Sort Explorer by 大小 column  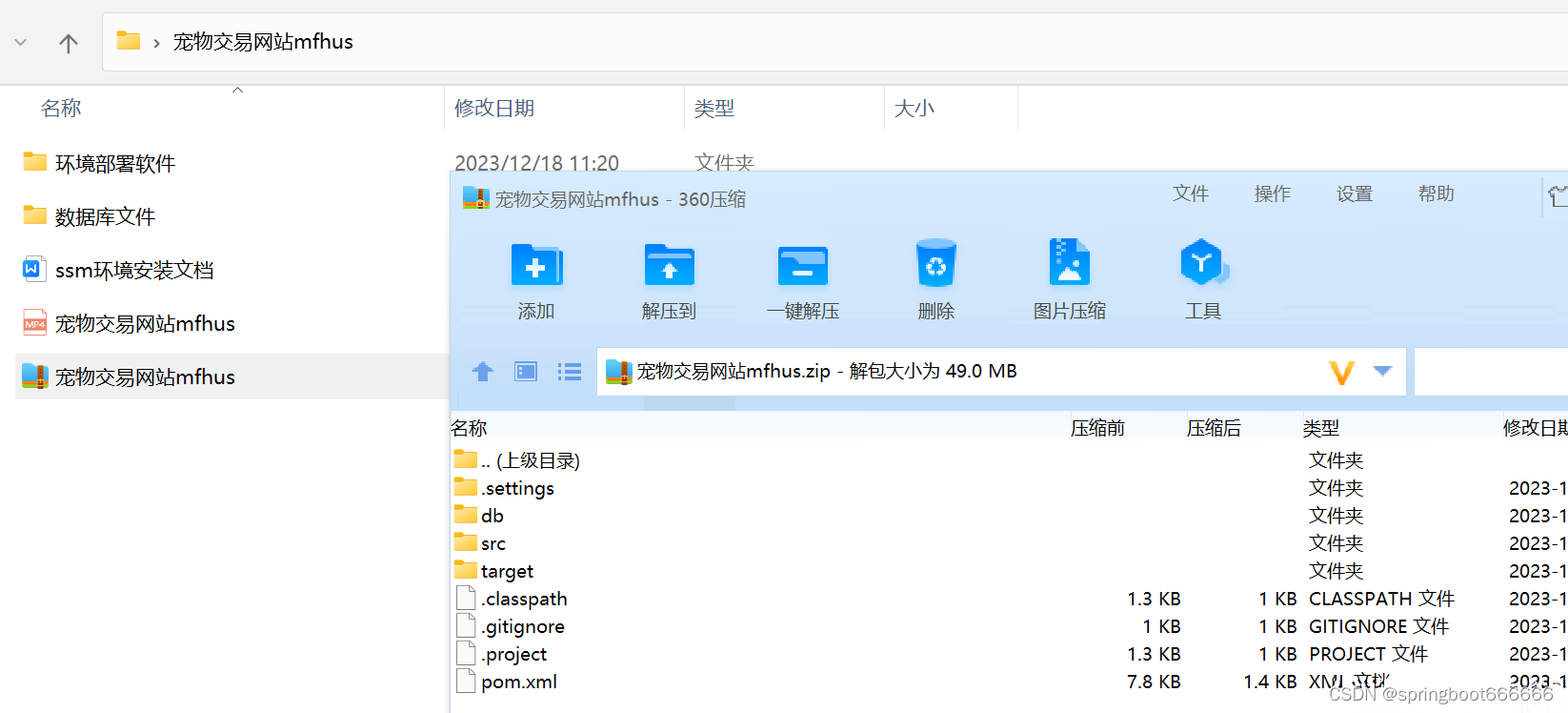[915, 109]
